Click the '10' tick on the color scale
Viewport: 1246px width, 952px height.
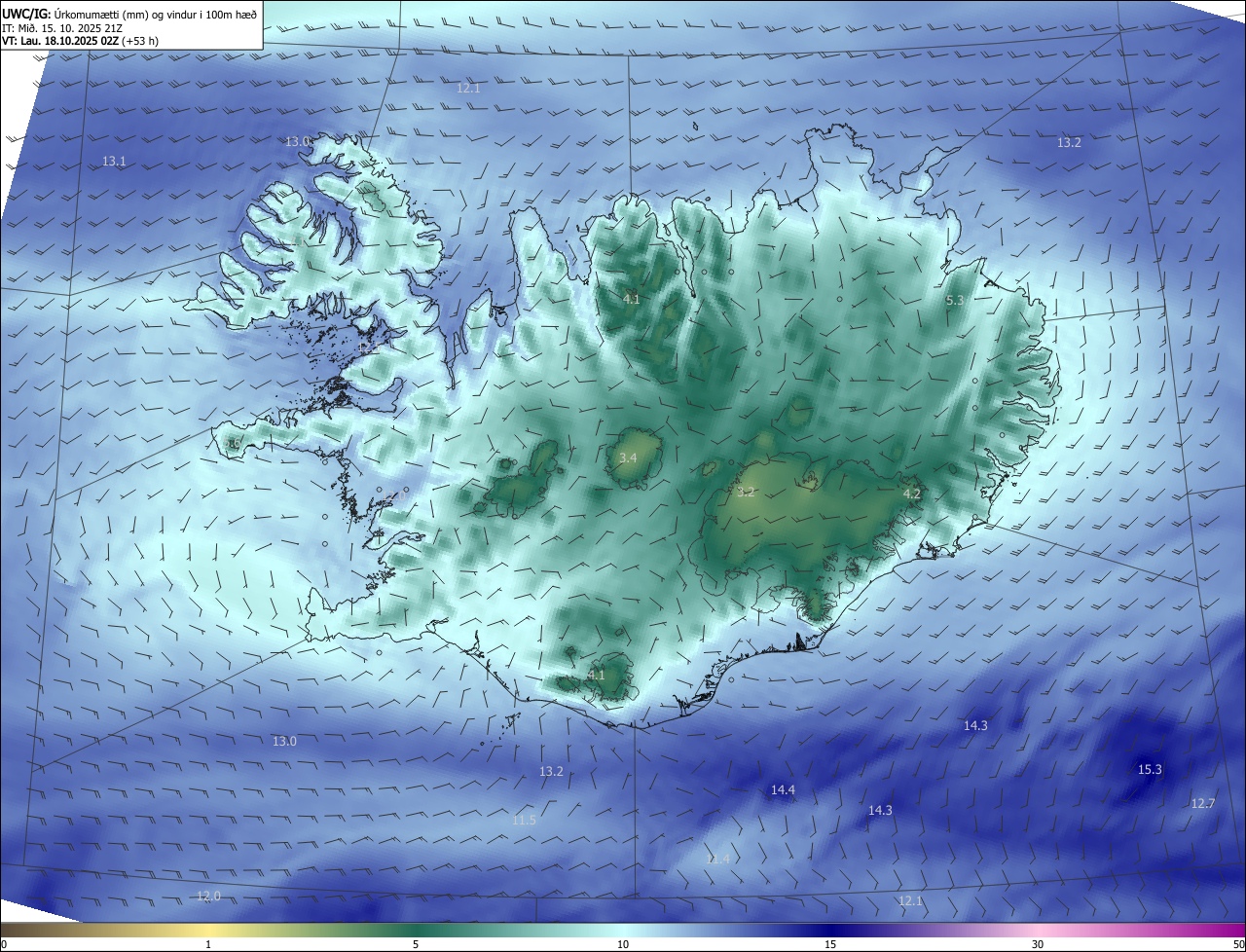tap(623, 944)
